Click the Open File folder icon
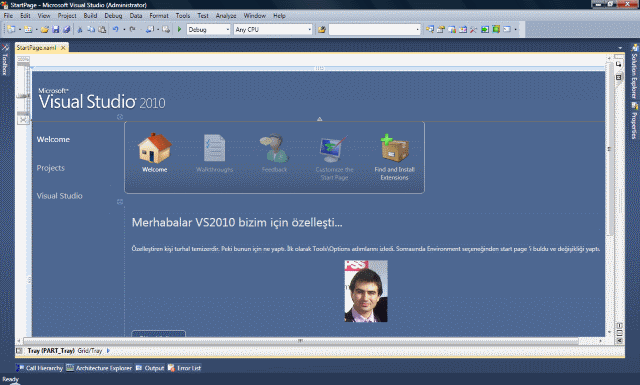The width and height of the screenshot is (640, 385). pos(44,29)
